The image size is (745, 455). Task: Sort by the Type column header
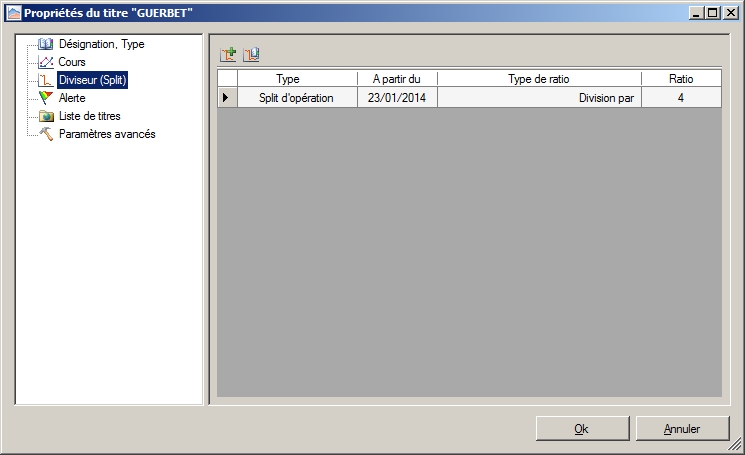tap(297, 78)
